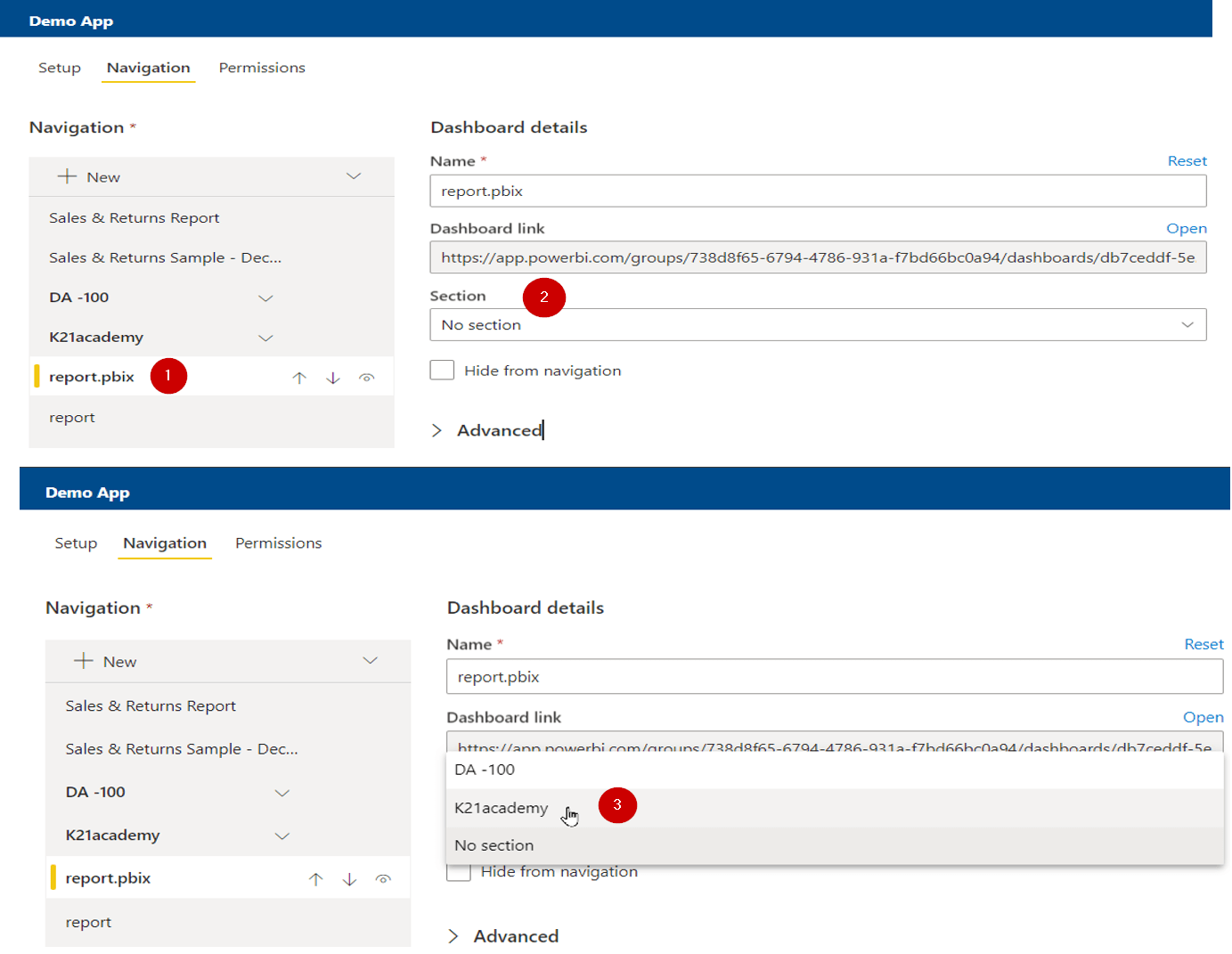The image size is (1232, 954).
Task: Open the dashboard link in Power BI
Action: pos(1187,229)
